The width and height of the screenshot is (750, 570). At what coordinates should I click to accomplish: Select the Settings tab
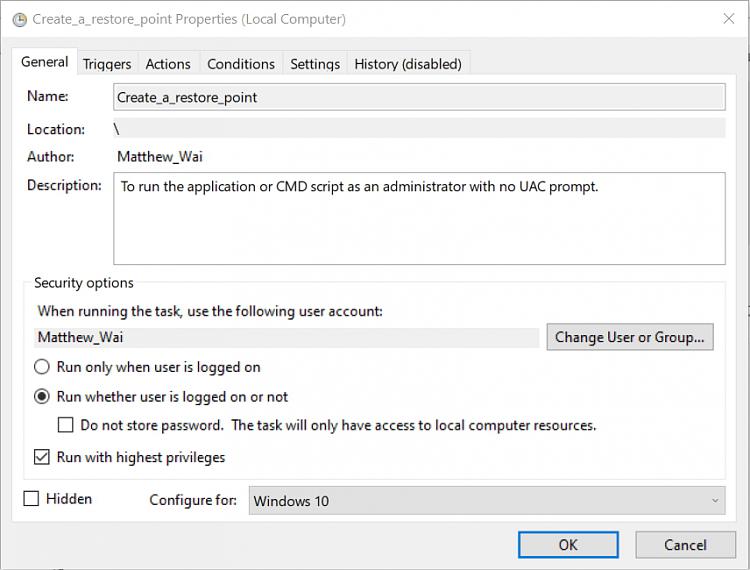pyautogui.click(x=315, y=64)
